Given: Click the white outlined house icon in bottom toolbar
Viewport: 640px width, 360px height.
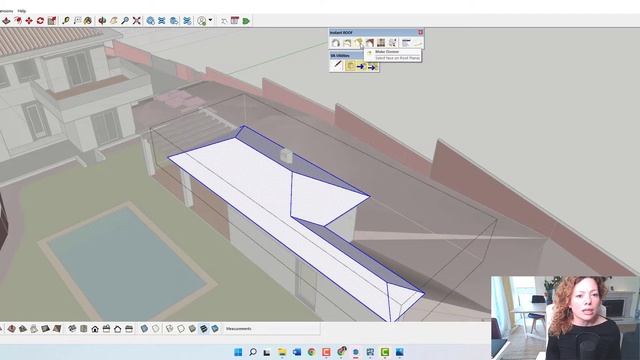Looking at the screenshot, I should [x=118, y=329].
